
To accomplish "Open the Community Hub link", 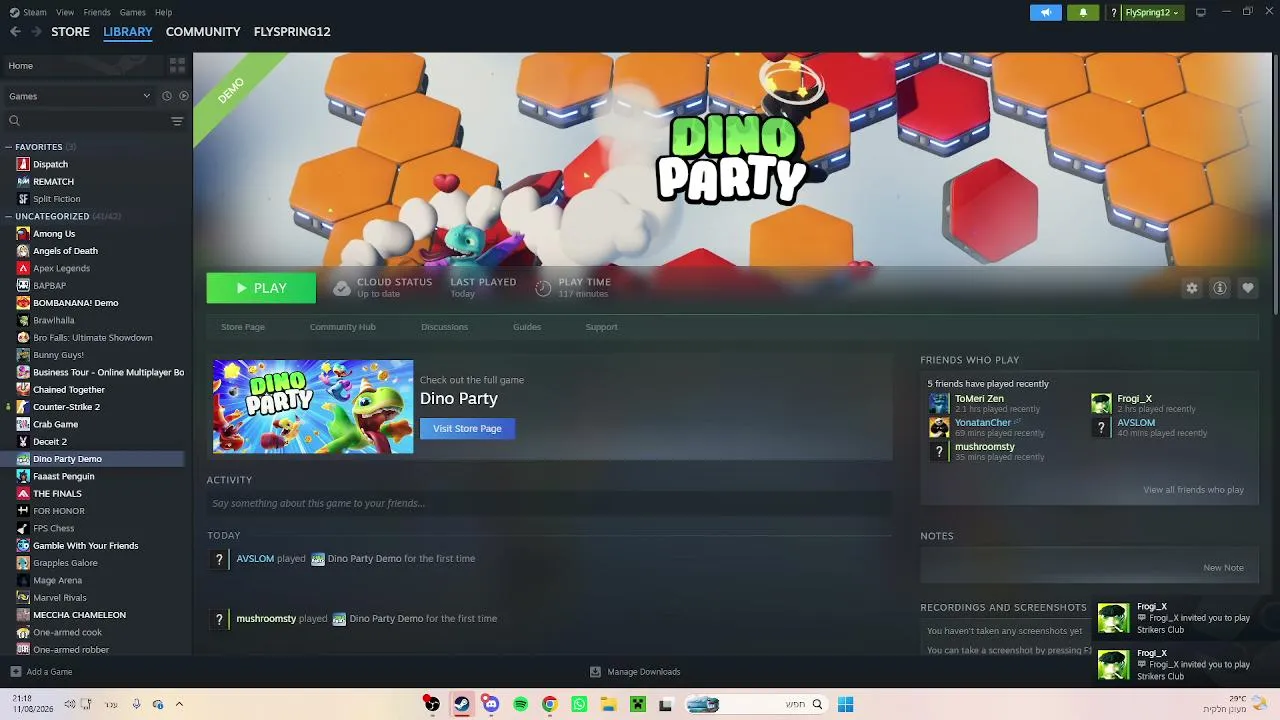I will pos(343,327).
